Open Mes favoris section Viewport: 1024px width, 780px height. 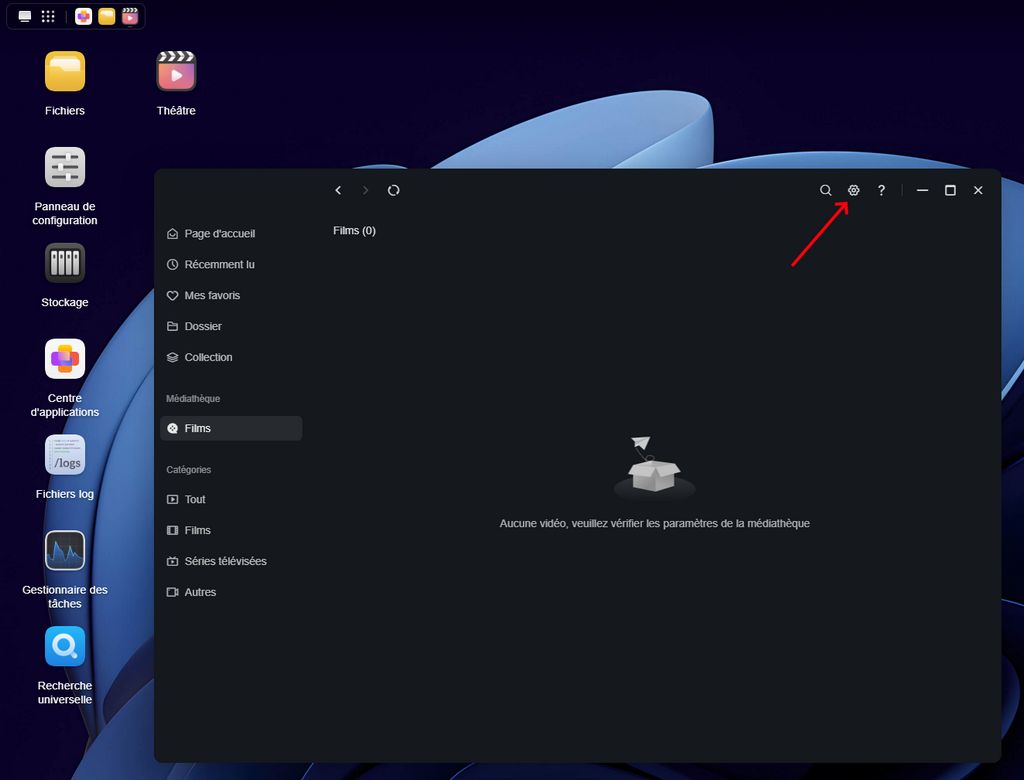click(212, 295)
